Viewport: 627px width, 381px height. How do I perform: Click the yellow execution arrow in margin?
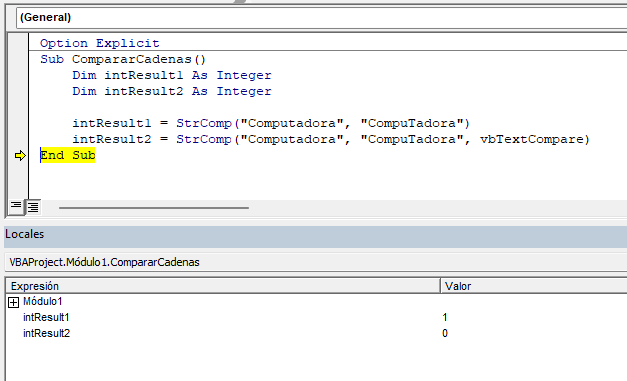pyautogui.click(x=20, y=156)
